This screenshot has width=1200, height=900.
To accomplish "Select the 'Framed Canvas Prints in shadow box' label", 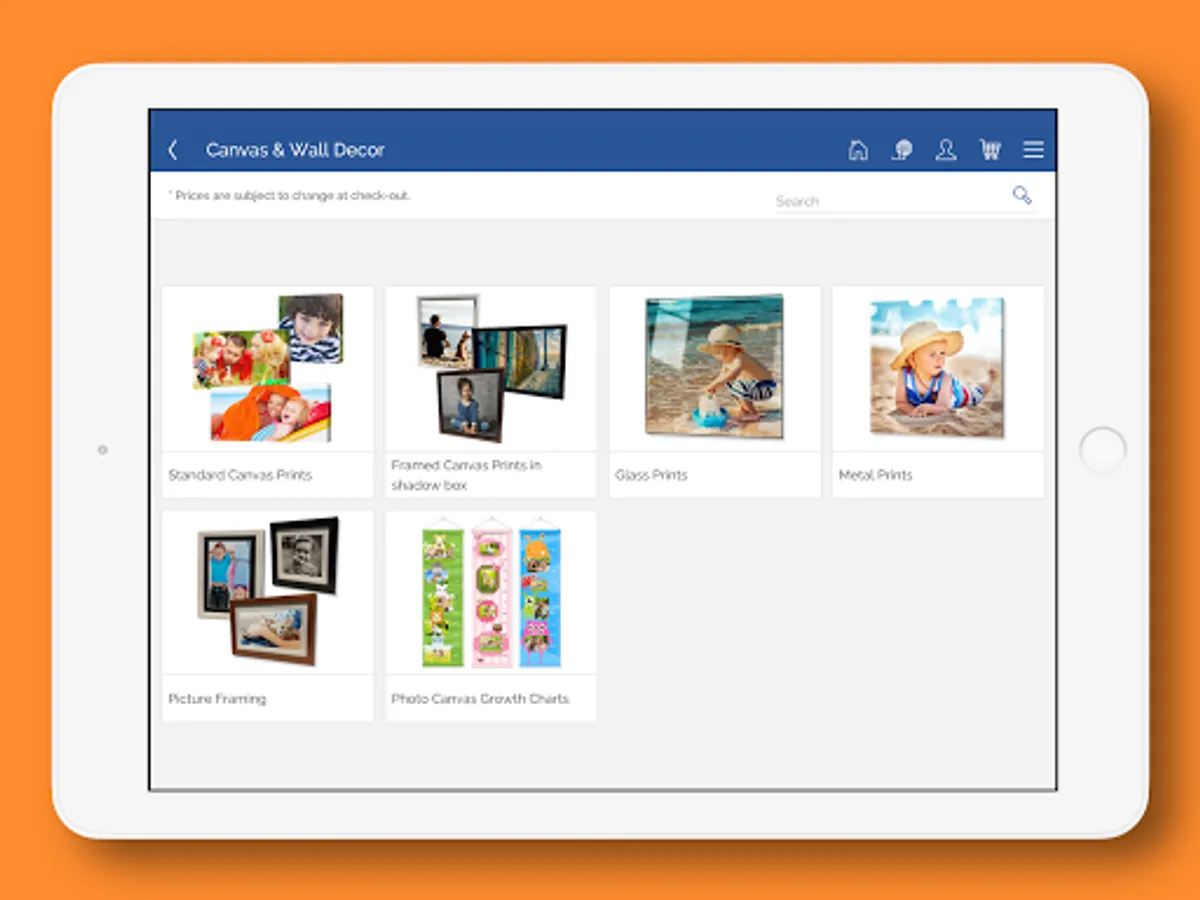I will point(466,475).
